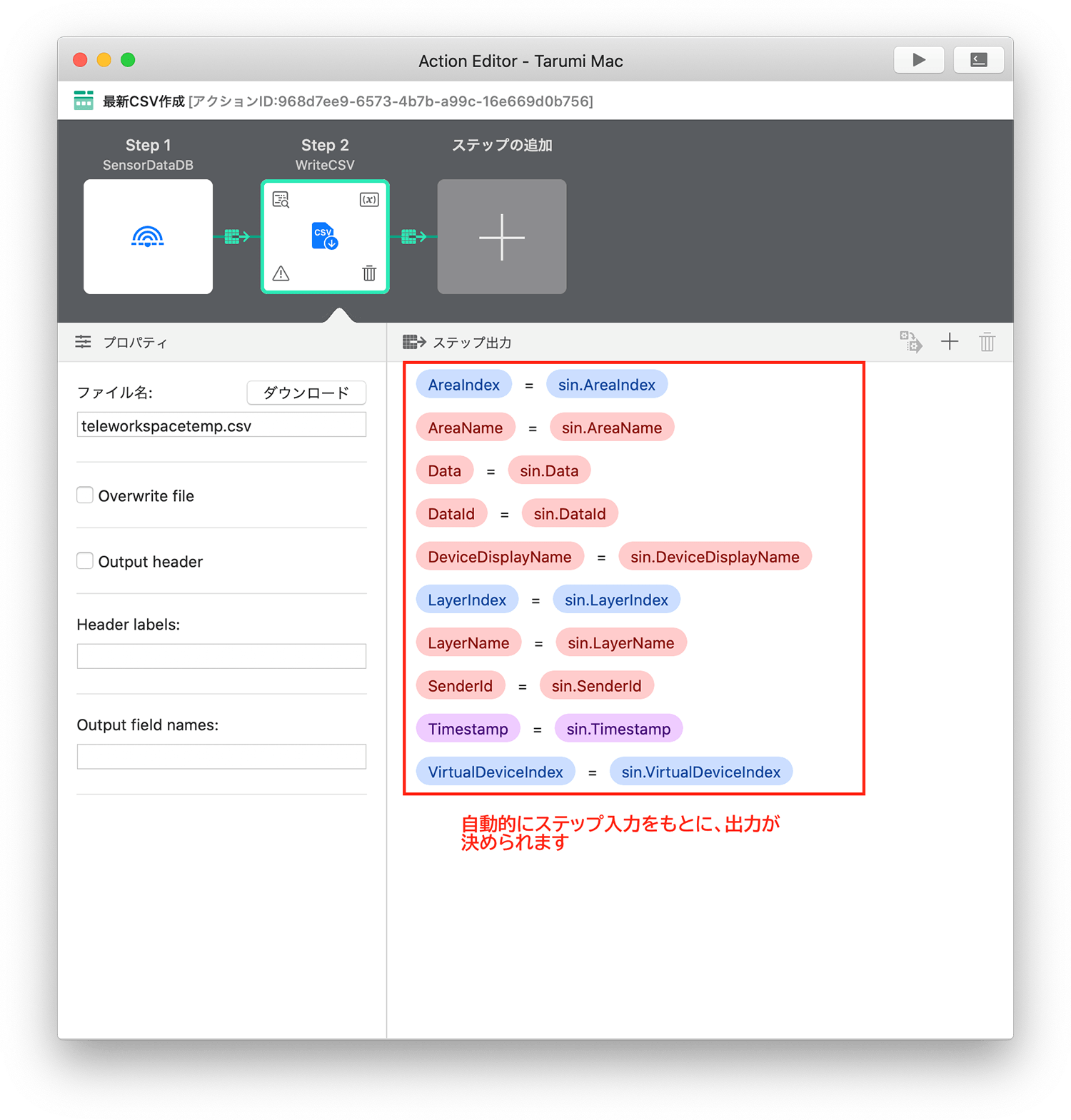The height and width of the screenshot is (1120, 1071).
Task: Enable the Overwrite file checkbox
Action: tap(85, 495)
